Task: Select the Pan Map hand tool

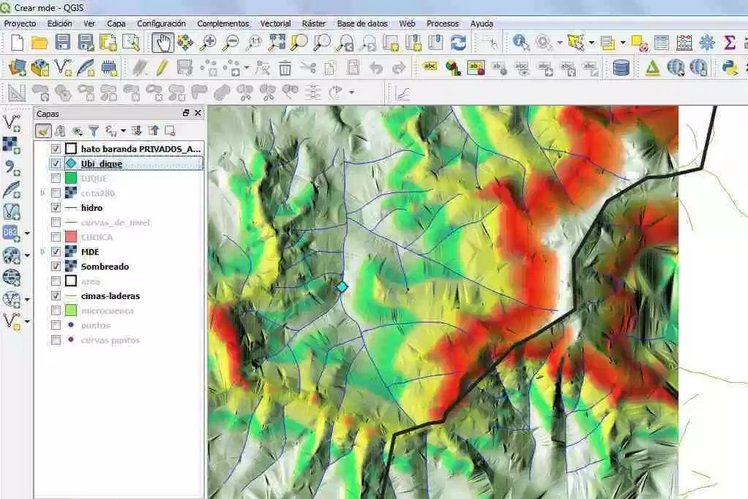Action: click(162, 42)
